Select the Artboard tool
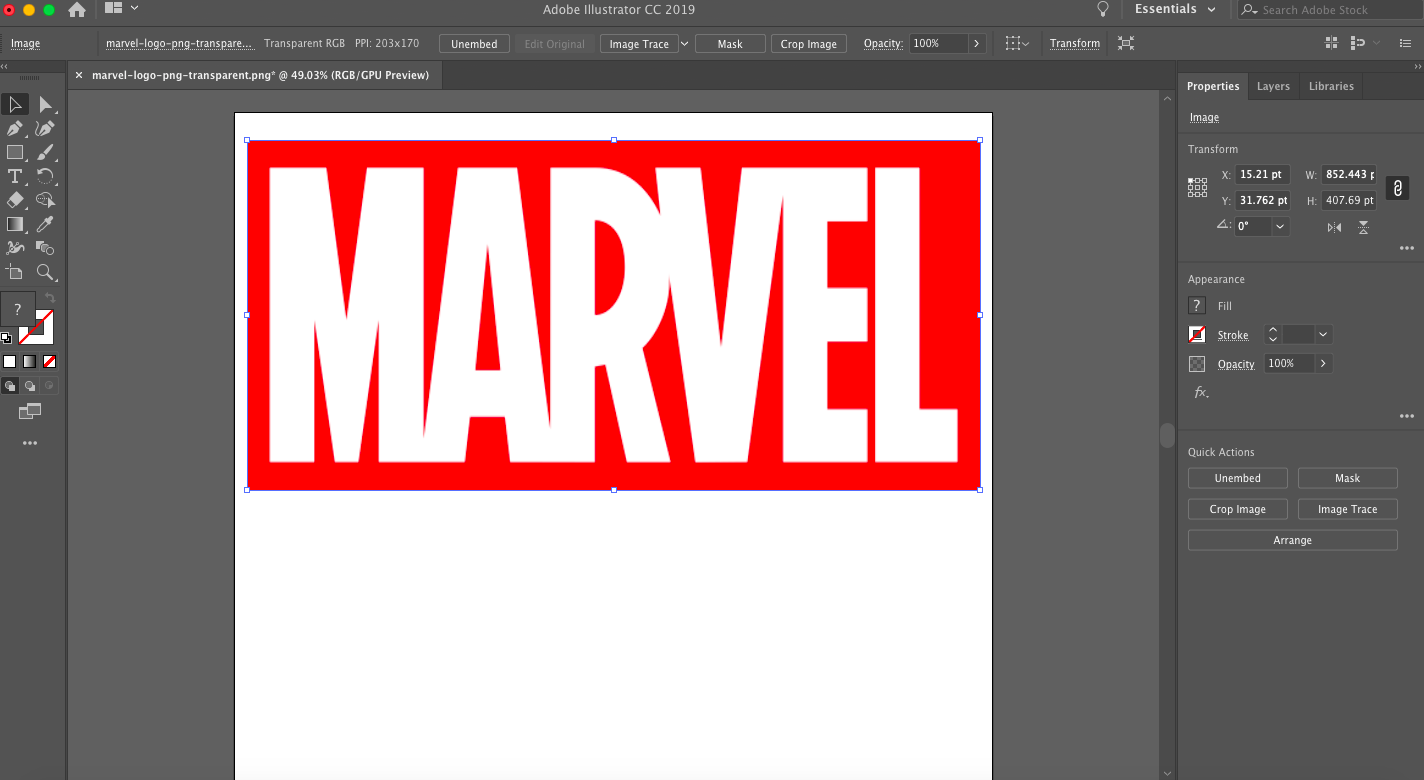 coord(15,272)
